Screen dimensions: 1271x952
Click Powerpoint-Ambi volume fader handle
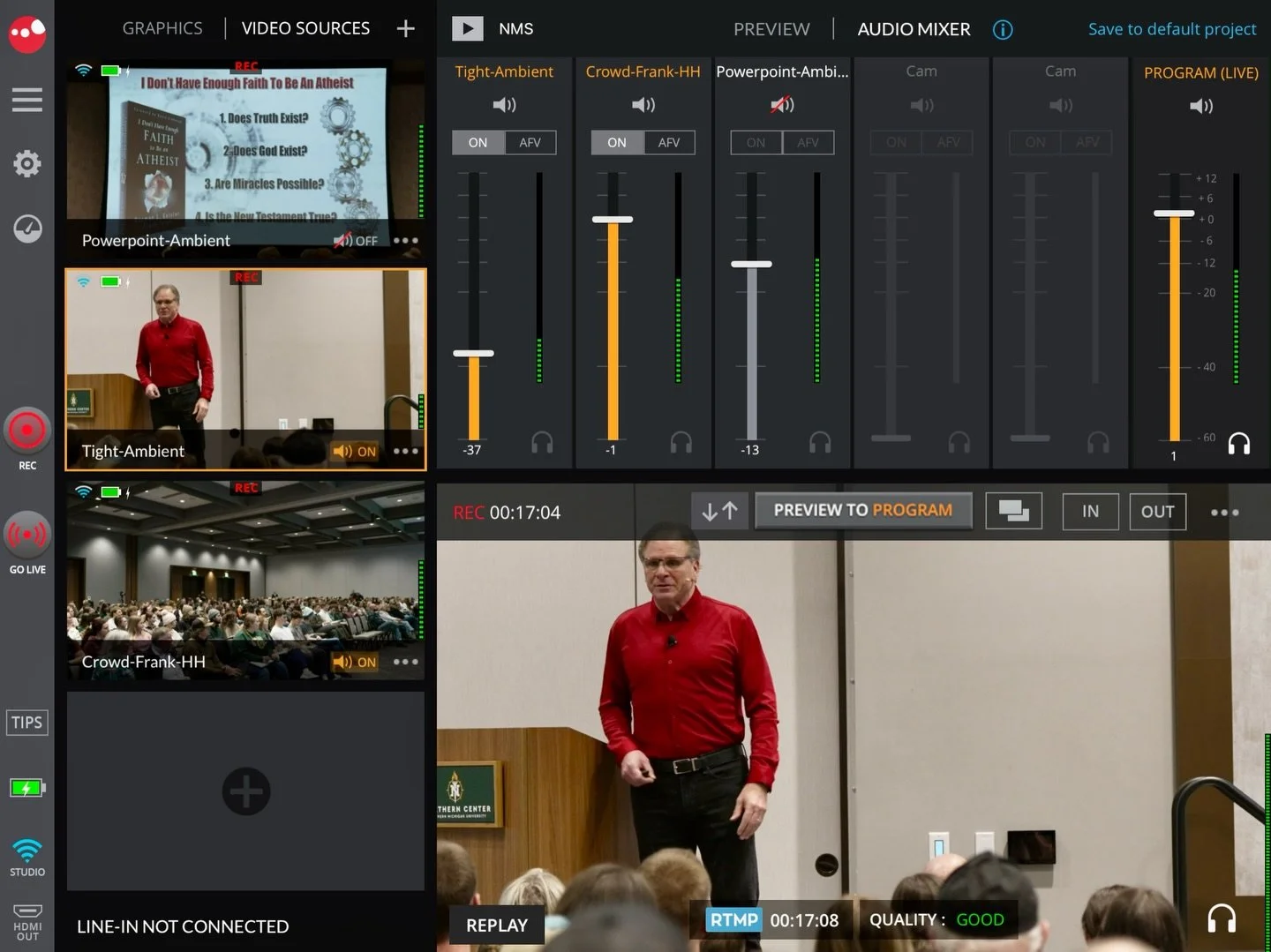pyautogui.click(x=752, y=264)
